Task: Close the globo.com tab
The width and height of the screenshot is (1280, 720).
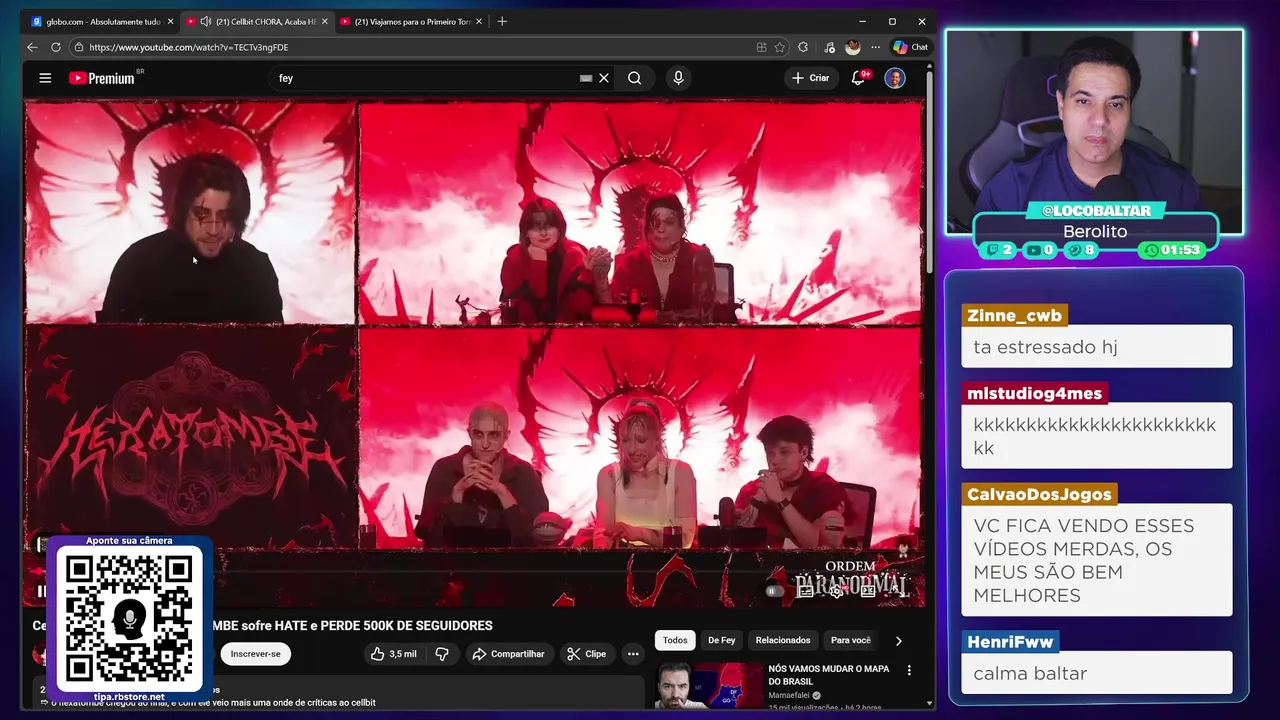Action: 170,21
